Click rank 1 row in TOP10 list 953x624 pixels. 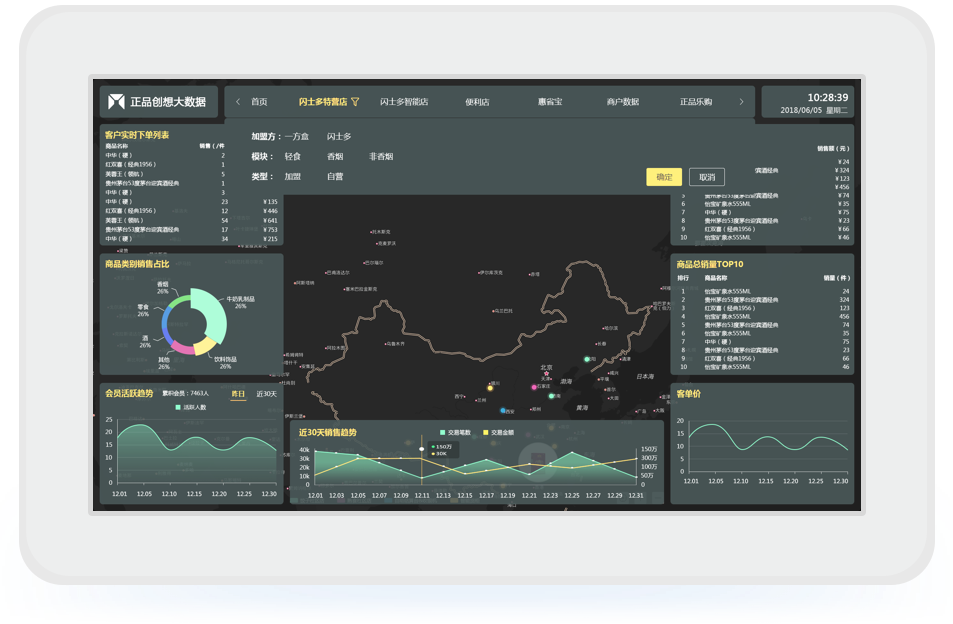(765, 292)
